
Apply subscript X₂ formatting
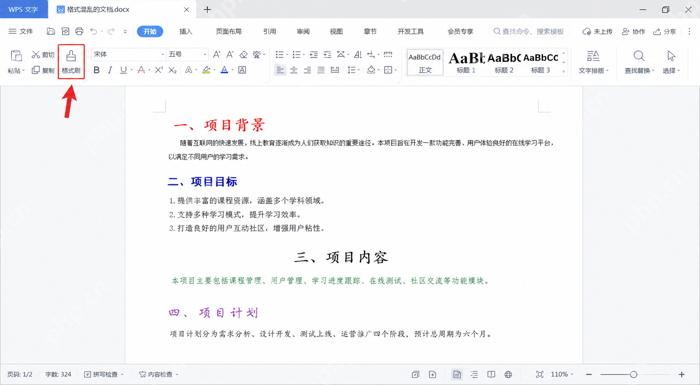[x=172, y=70]
